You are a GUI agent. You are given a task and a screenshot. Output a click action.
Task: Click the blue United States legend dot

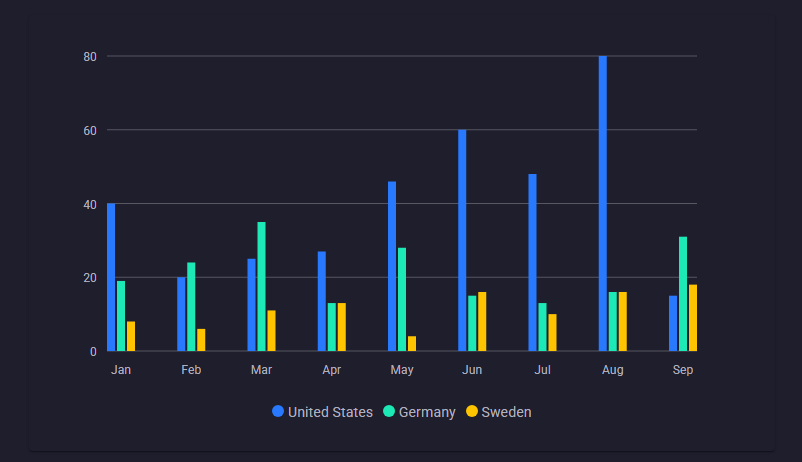click(x=278, y=412)
